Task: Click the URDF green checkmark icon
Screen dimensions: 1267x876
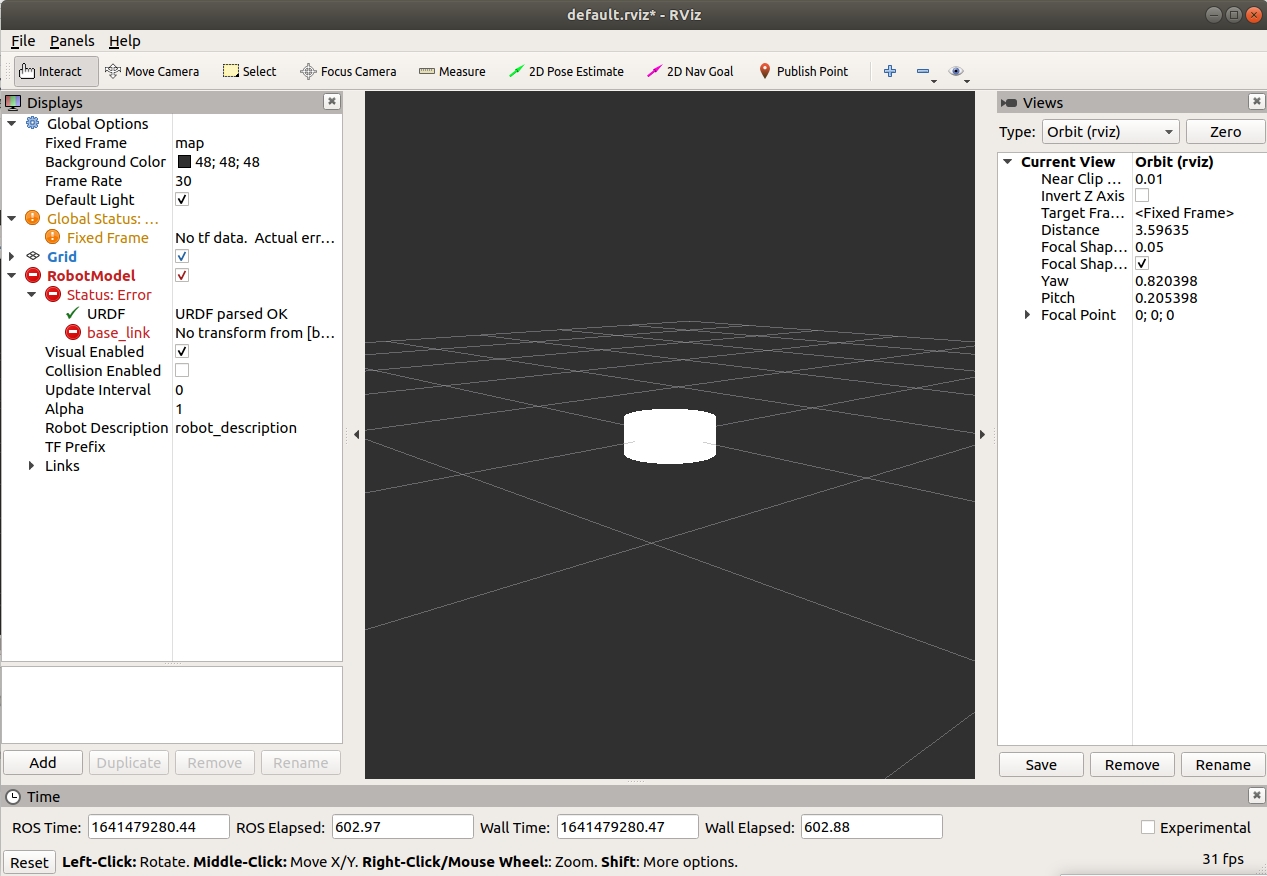Action: [x=72, y=313]
